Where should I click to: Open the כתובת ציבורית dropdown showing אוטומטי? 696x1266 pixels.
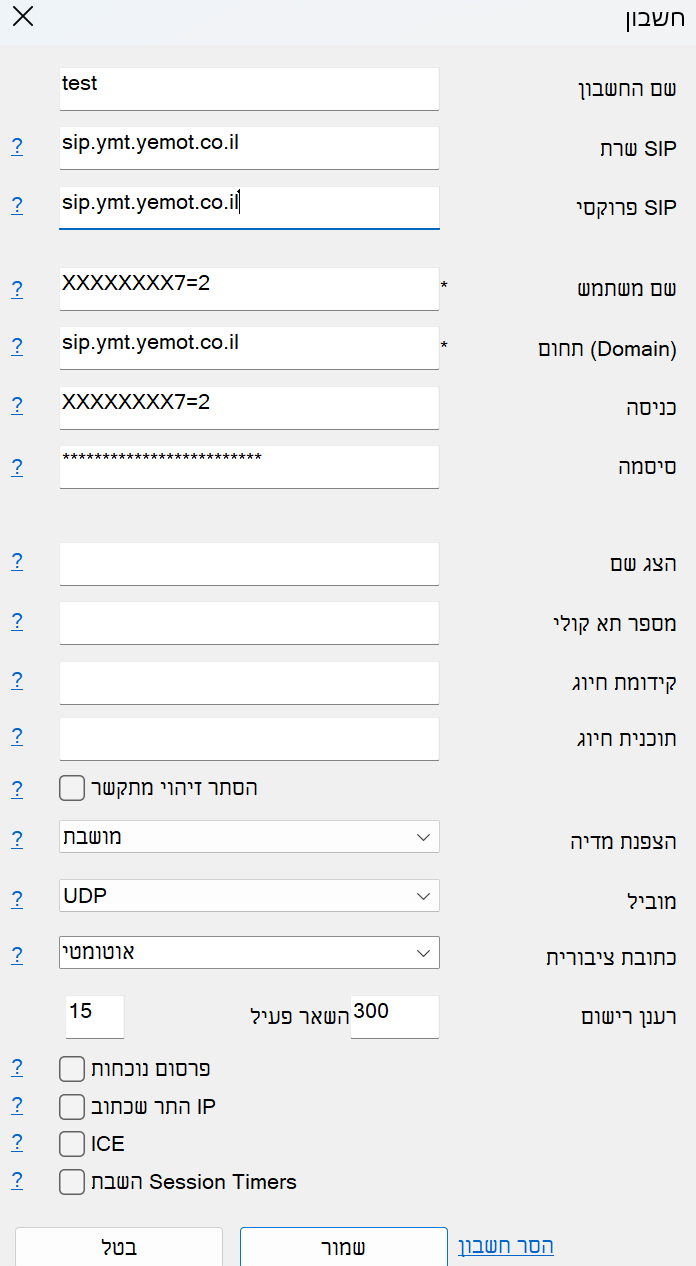click(x=248, y=953)
